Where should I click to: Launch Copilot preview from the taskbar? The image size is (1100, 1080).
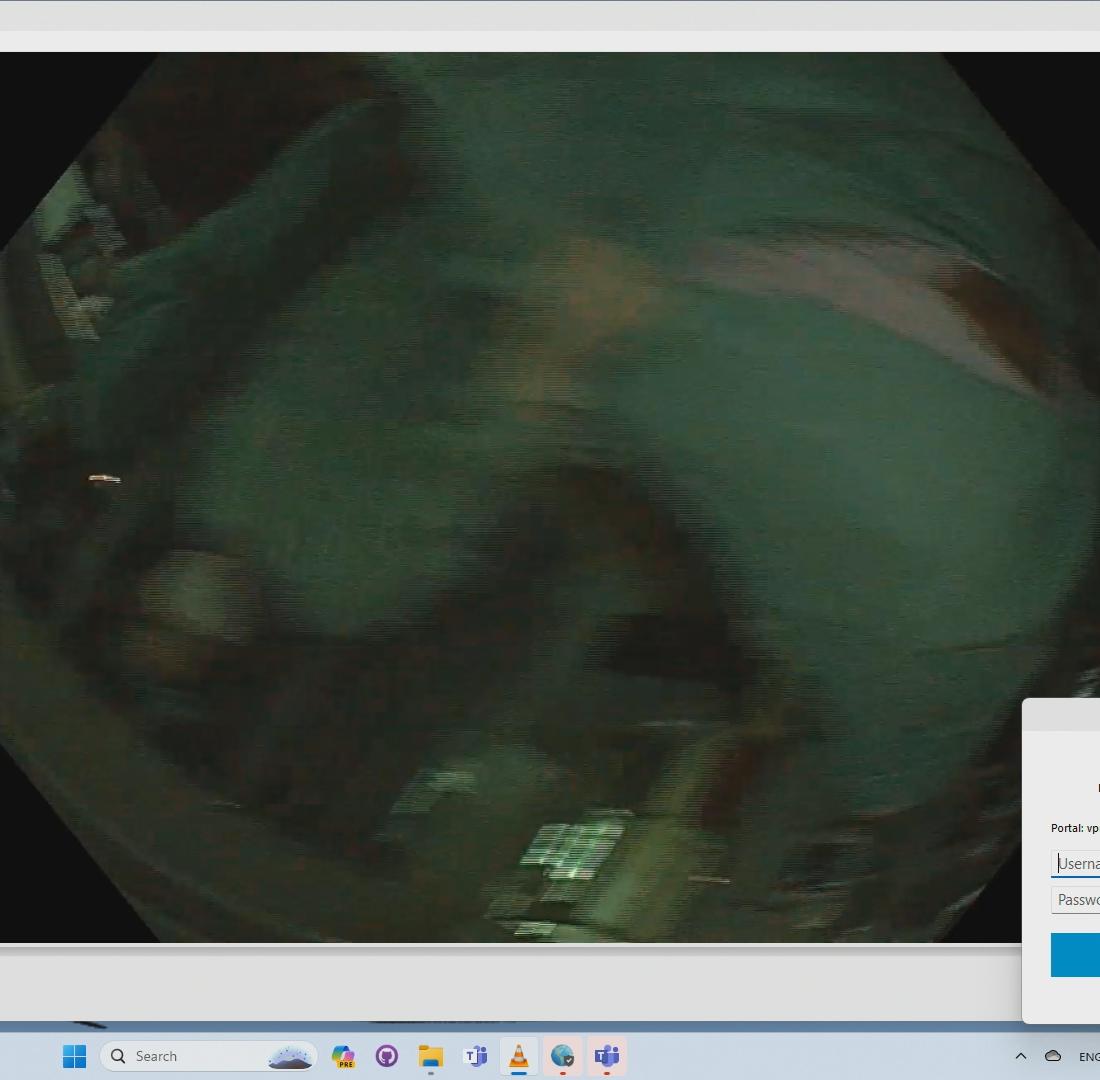[x=343, y=1056]
